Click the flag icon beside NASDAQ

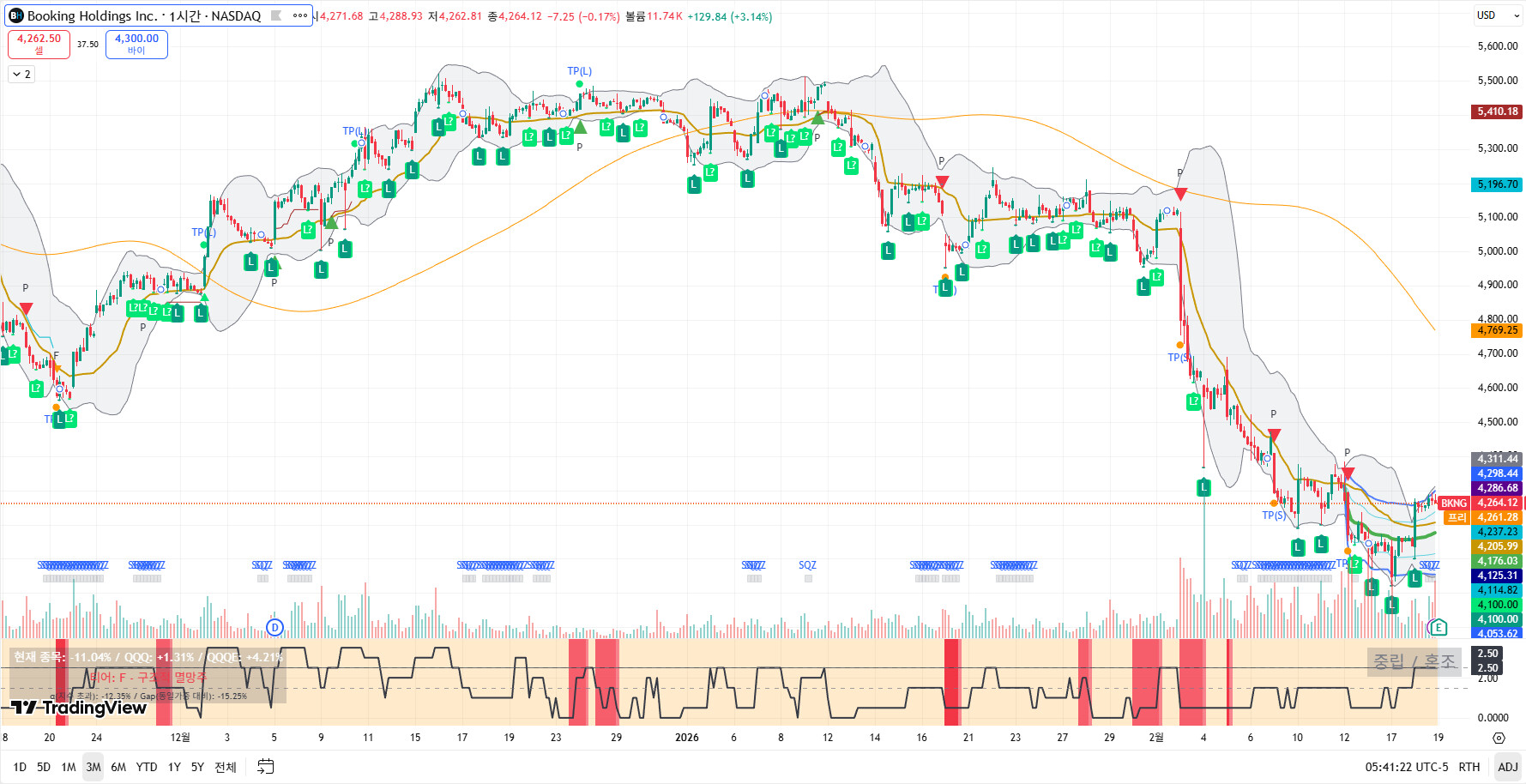(x=276, y=15)
